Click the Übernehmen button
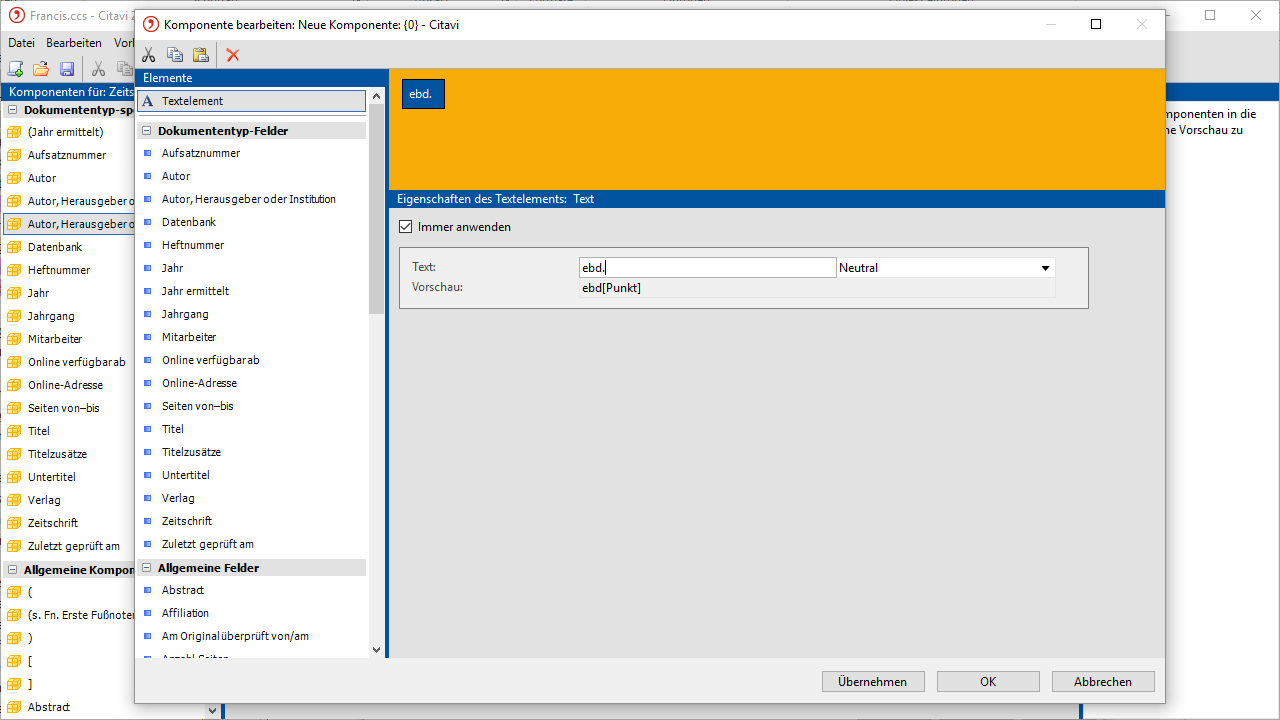Viewport: 1280px width, 720px height. pyautogui.click(x=873, y=682)
